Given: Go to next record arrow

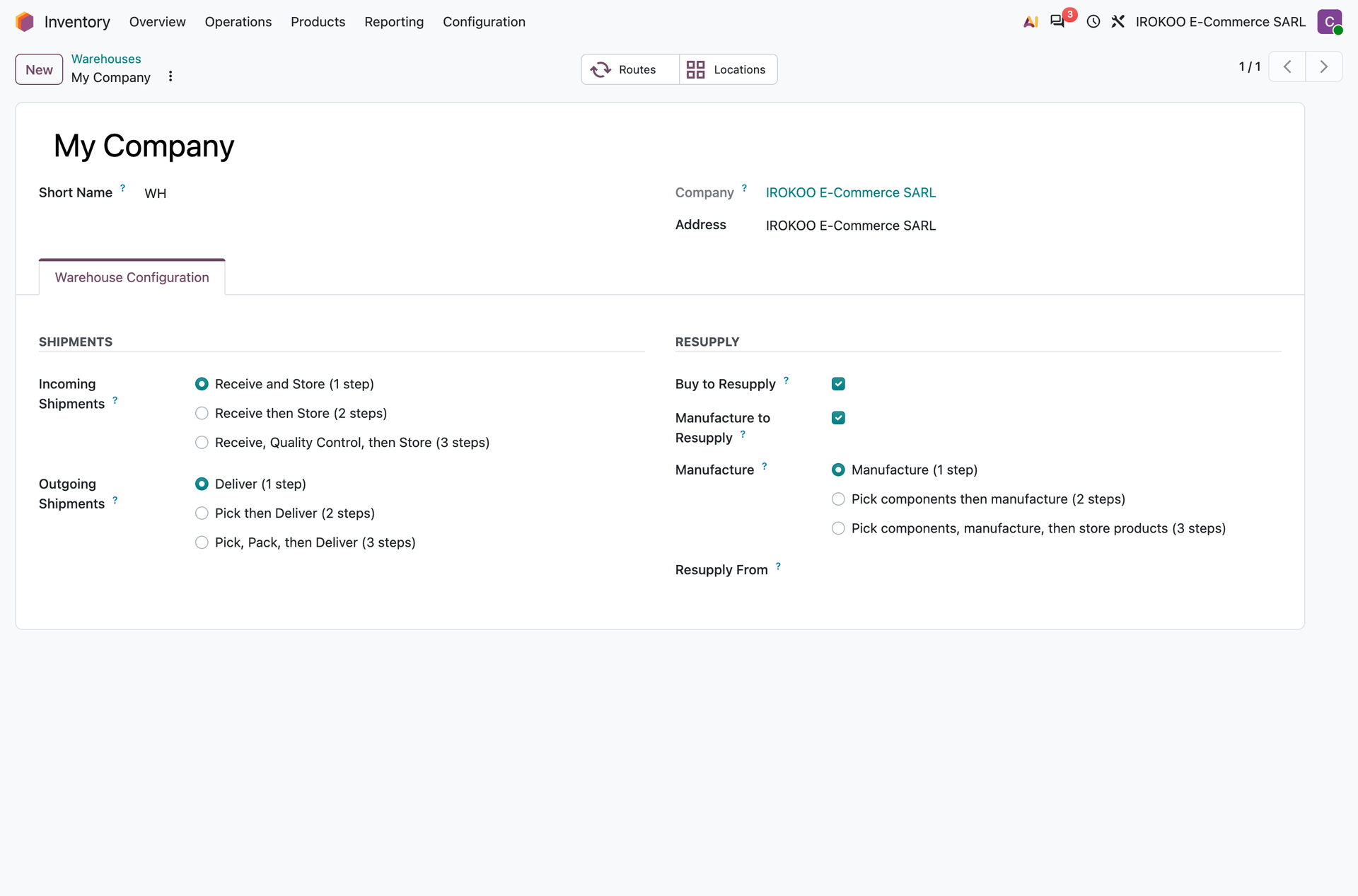Looking at the screenshot, I should coord(1324,67).
